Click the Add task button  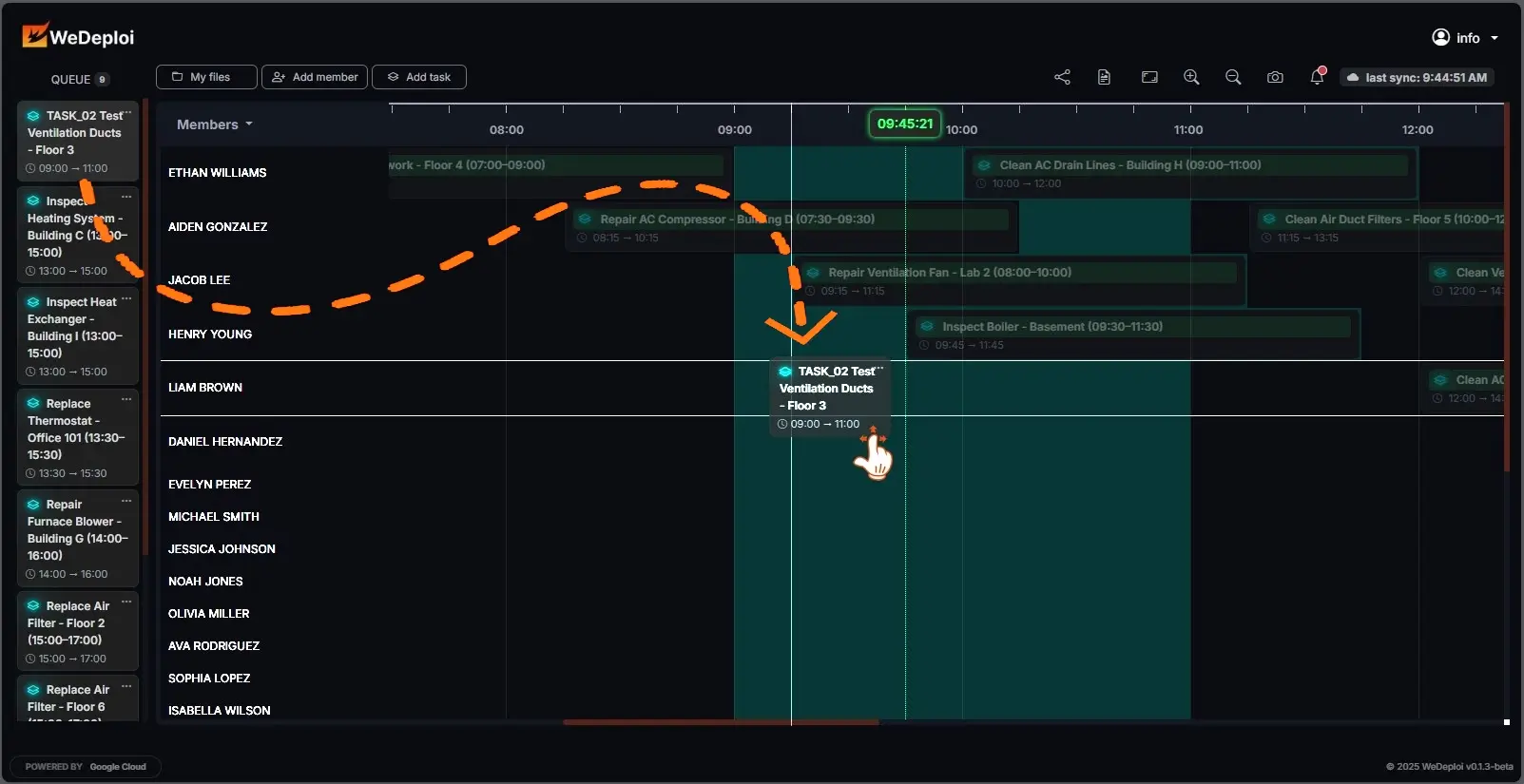pos(418,77)
